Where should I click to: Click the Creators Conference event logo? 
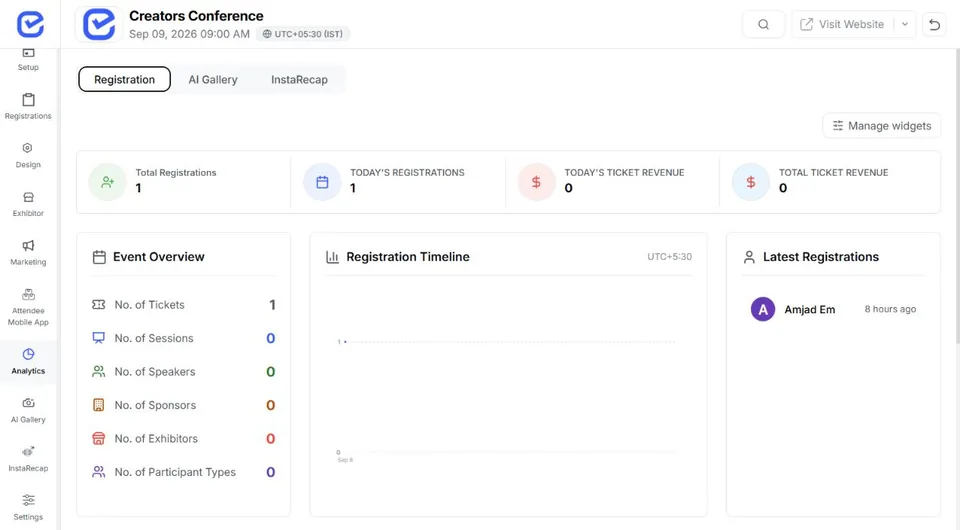[x=99, y=24]
